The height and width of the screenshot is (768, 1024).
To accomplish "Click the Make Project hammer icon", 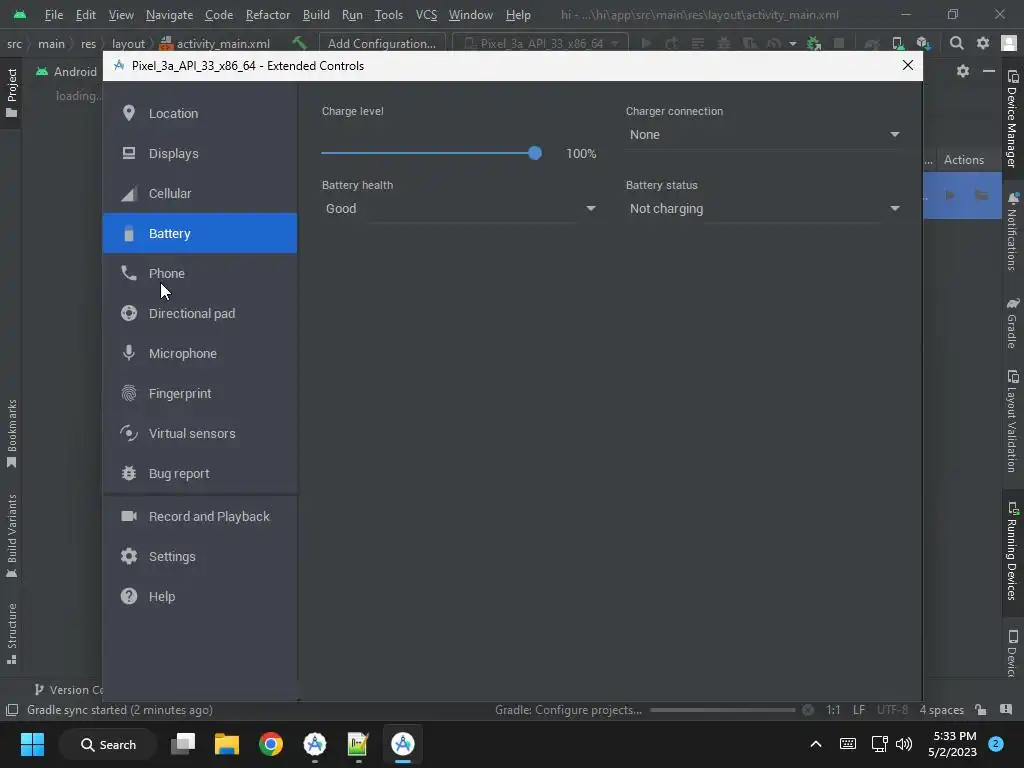I will pyautogui.click(x=299, y=43).
